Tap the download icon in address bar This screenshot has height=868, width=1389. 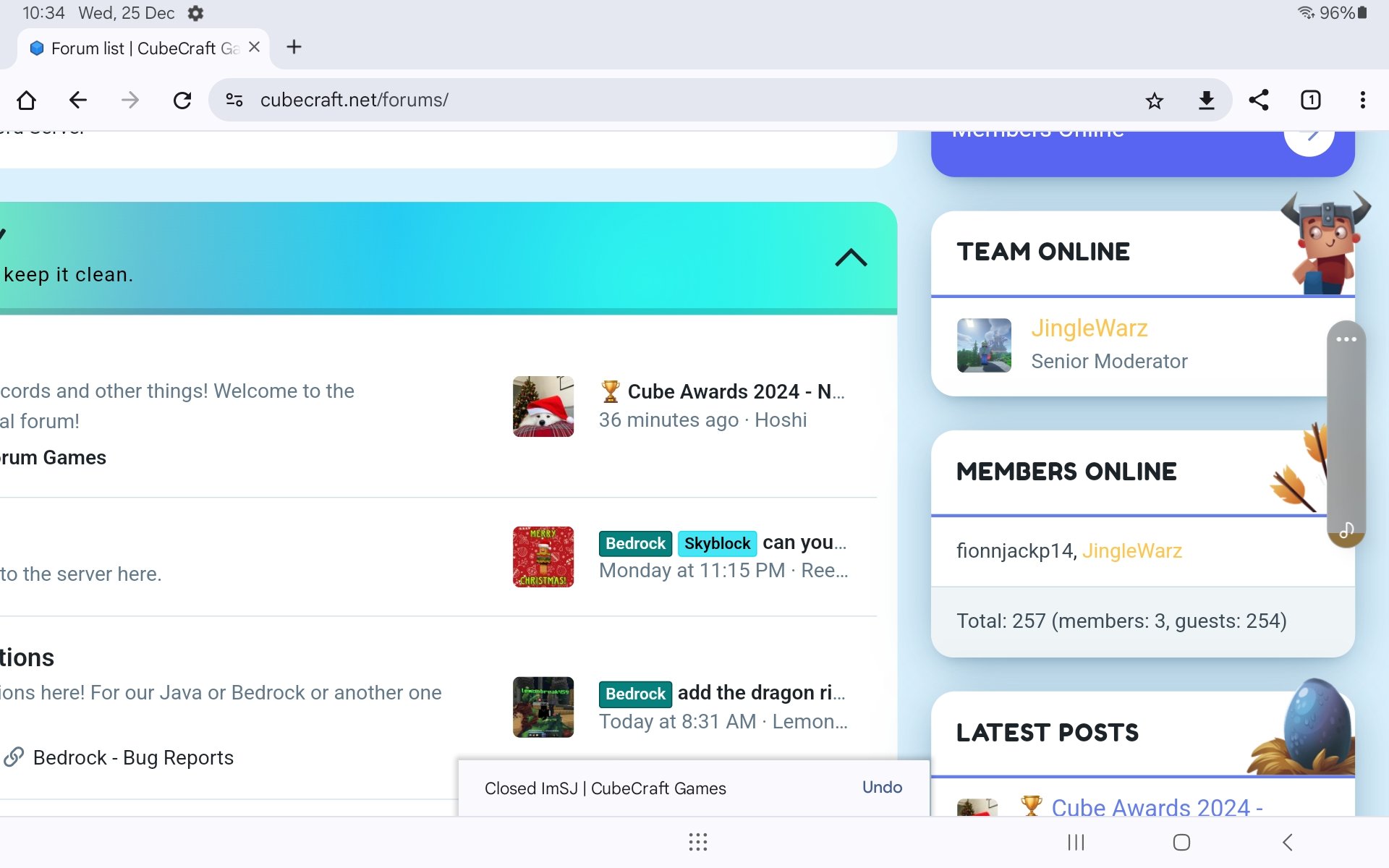click(1206, 100)
